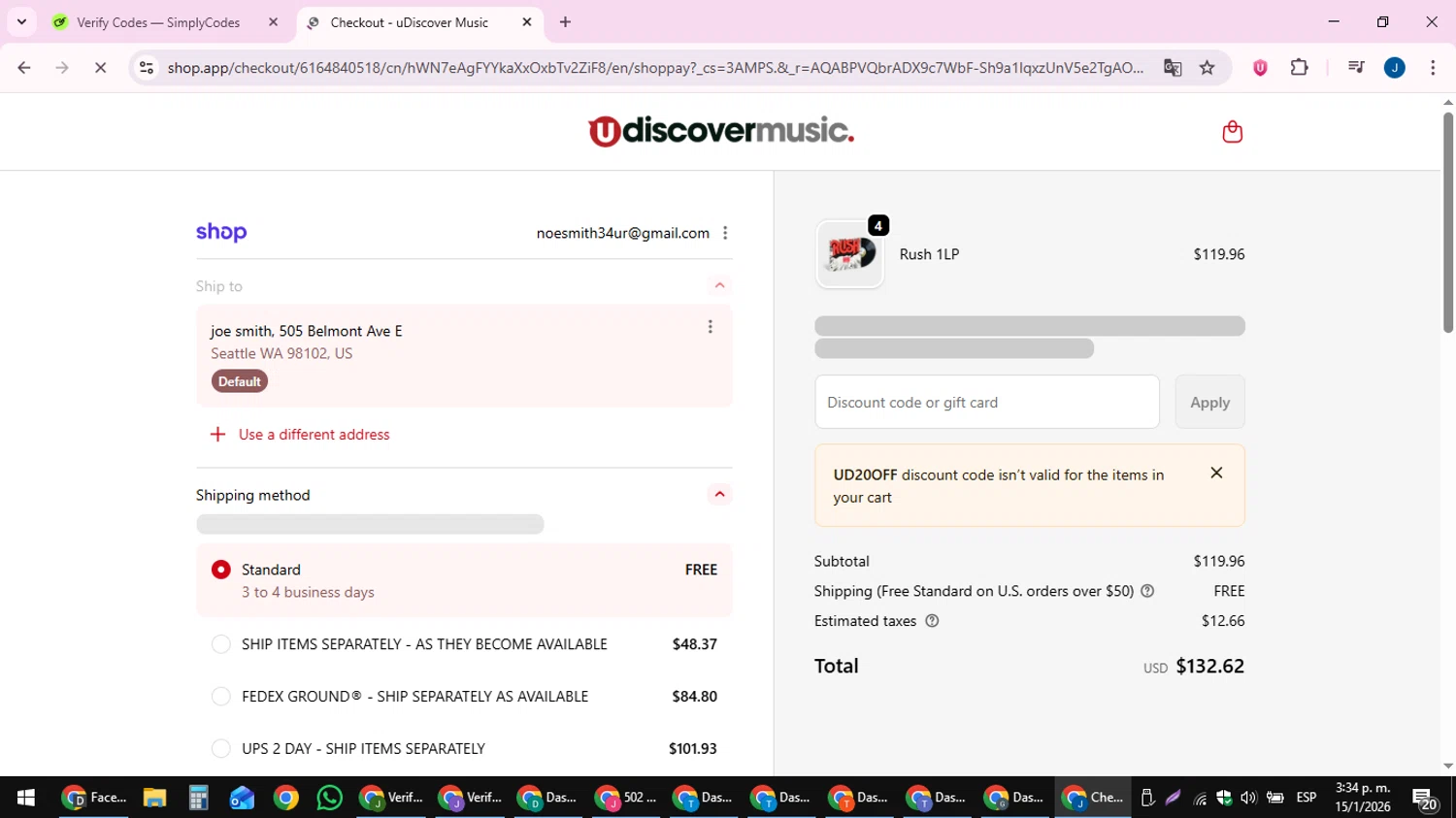Click the Rush 1LP product thumbnail

pos(849,254)
